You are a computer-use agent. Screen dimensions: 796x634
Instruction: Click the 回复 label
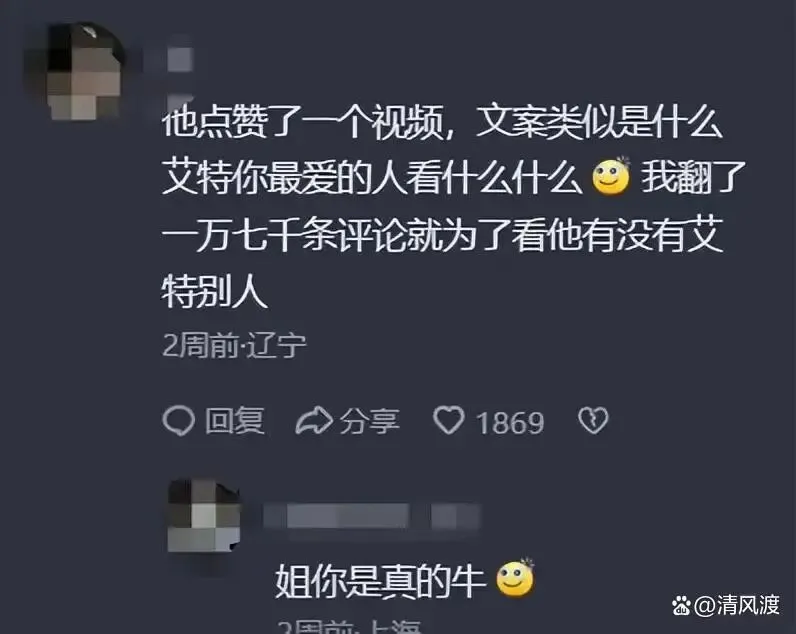tap(235, 421)
